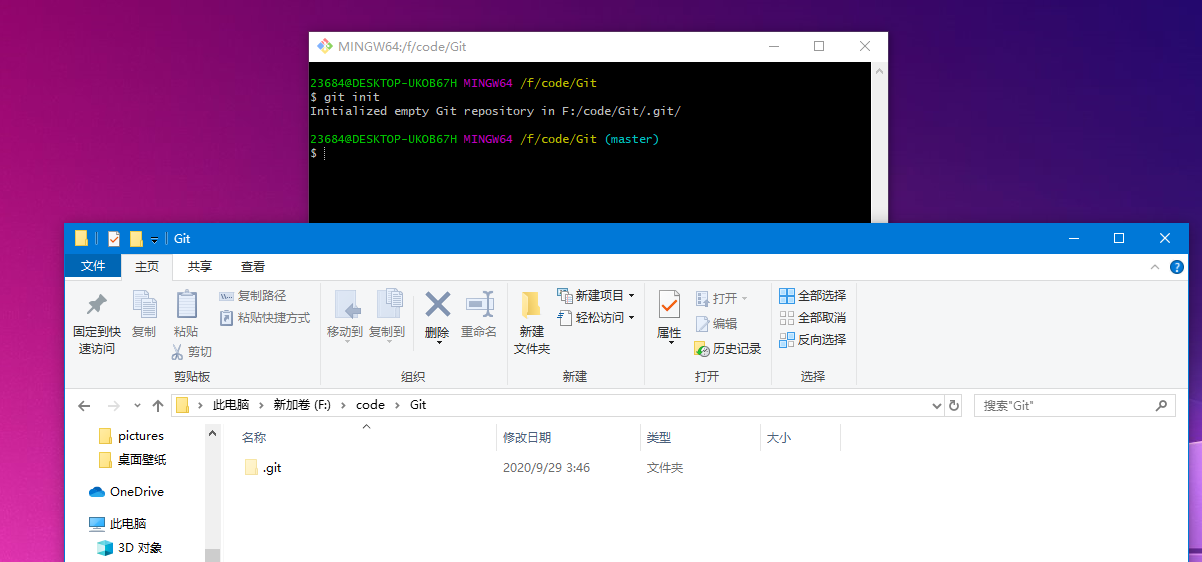Click the red X 删除 delete icon
1202x562 pixels.
[x=437, y=304]
